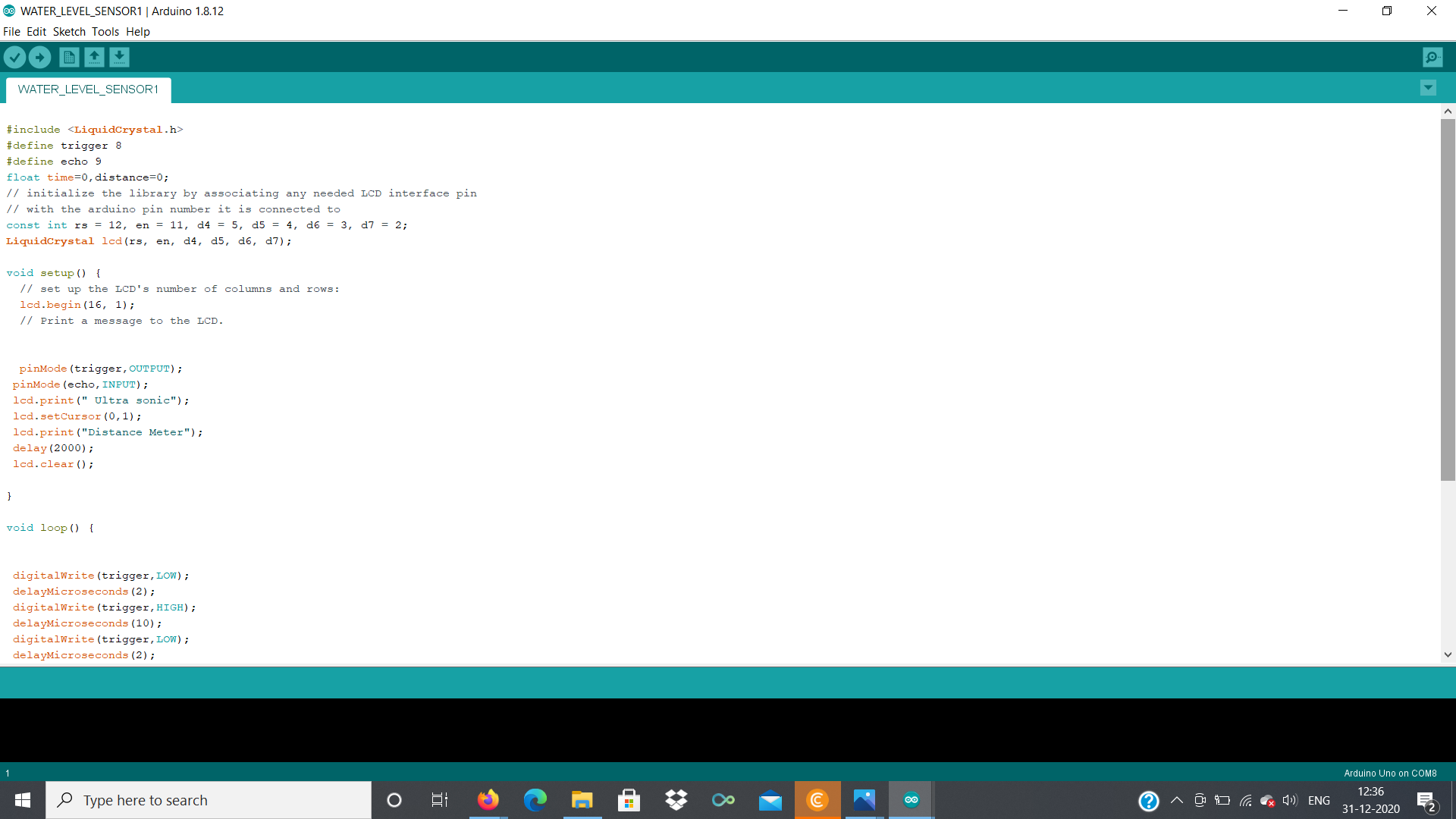Launch Firefox from the taskbar

(x=488, y=800)
